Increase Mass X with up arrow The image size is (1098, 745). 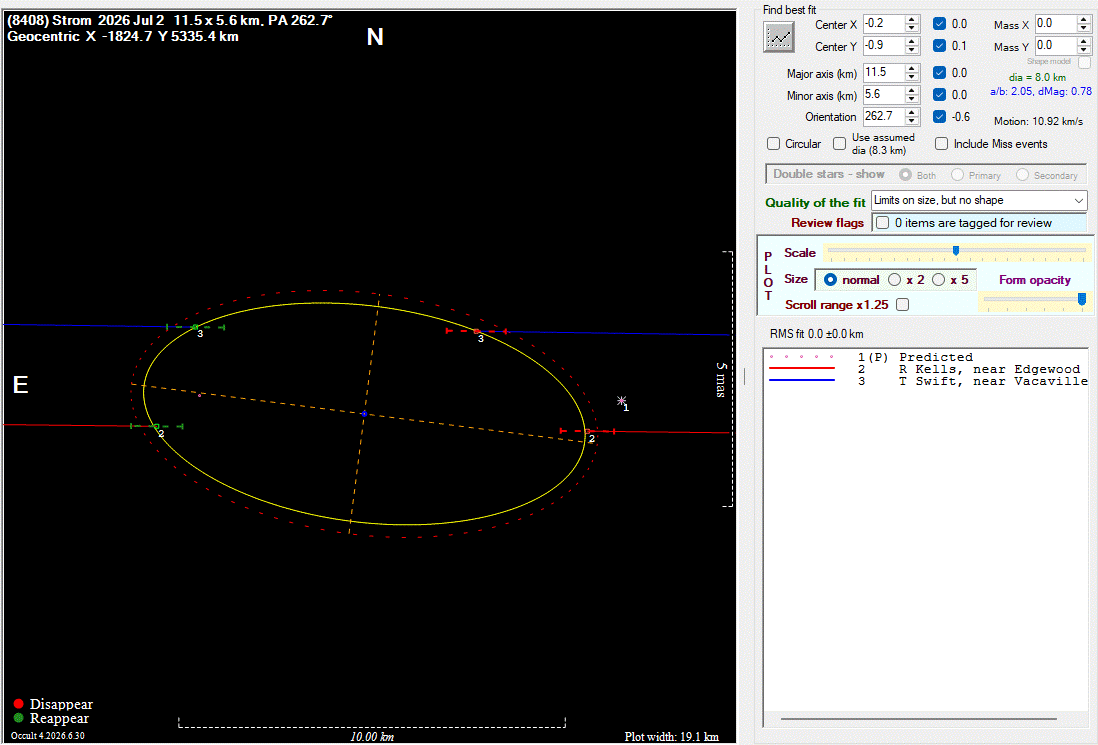1084,20
